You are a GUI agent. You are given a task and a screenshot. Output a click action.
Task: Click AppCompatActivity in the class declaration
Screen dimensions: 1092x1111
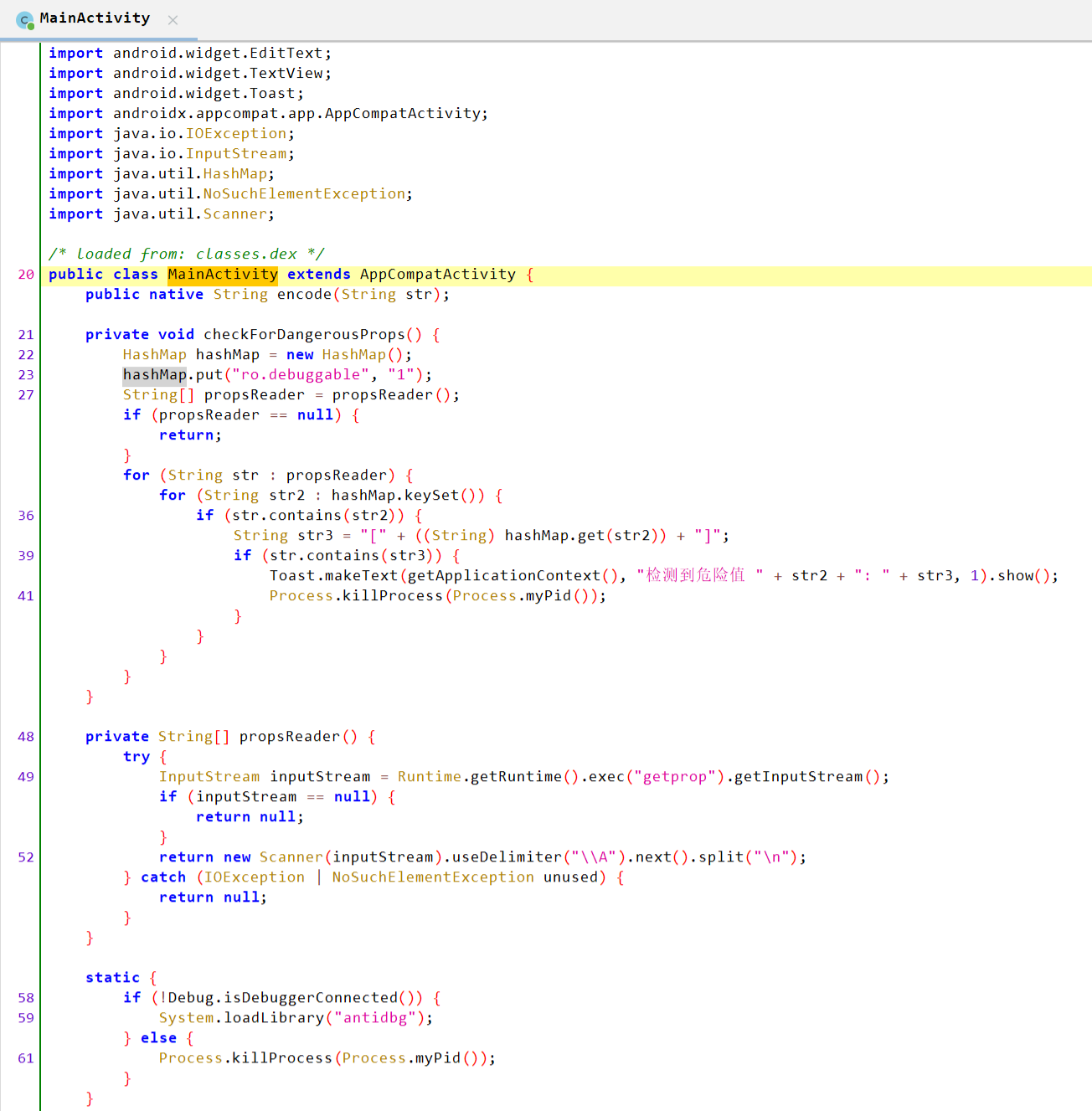coord(437,275)
